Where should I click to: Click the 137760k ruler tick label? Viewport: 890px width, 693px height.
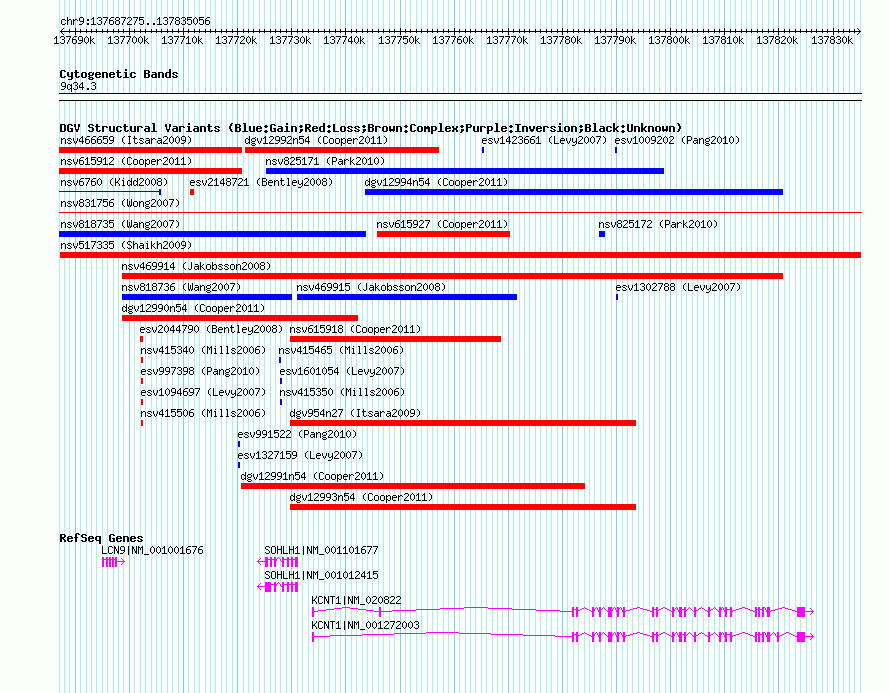453,40
